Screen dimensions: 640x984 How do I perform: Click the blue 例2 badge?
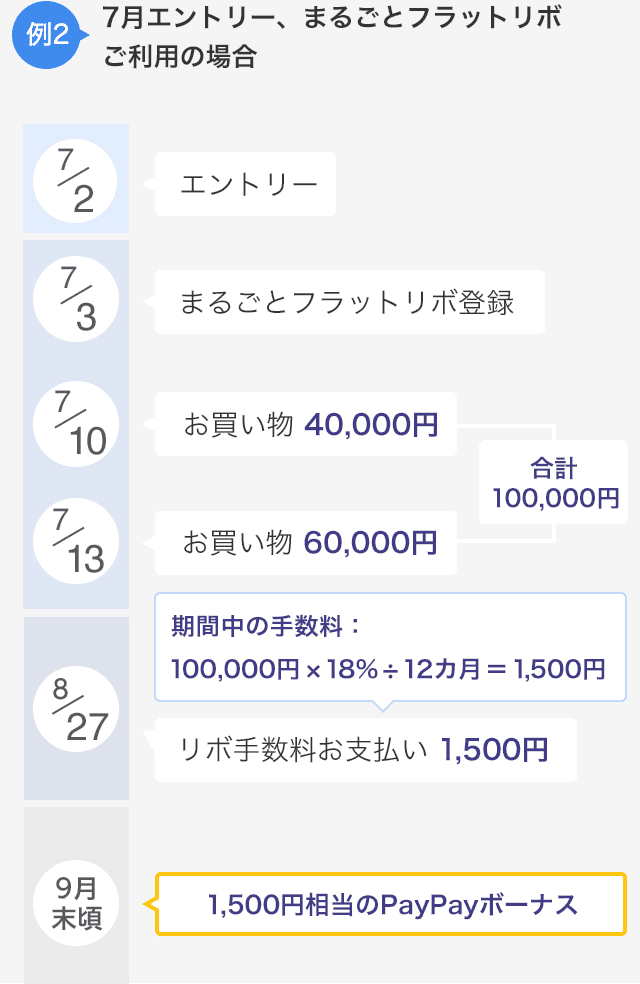[x=48, y=35]
